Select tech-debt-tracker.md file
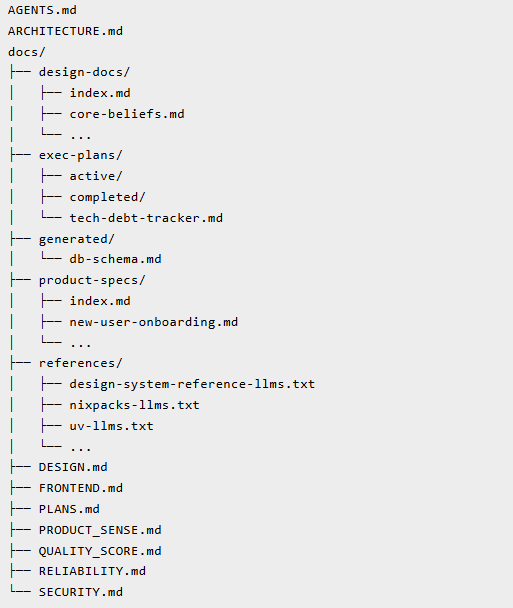Viewport: 513px width, 608px height. [146, 218]
